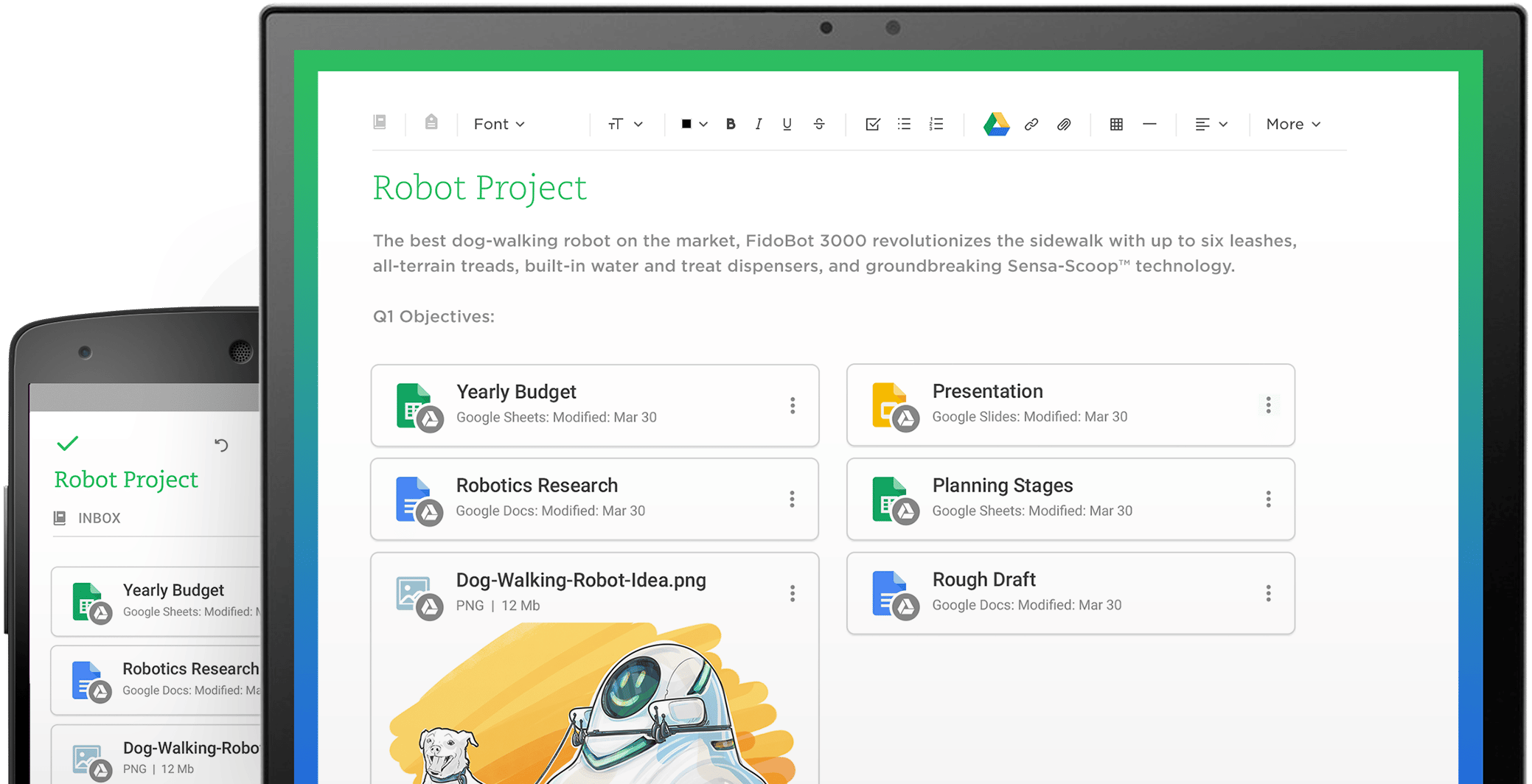Click the Robot Project title on the tablet
Screen dimensions: 1532x784
[480, 187]
